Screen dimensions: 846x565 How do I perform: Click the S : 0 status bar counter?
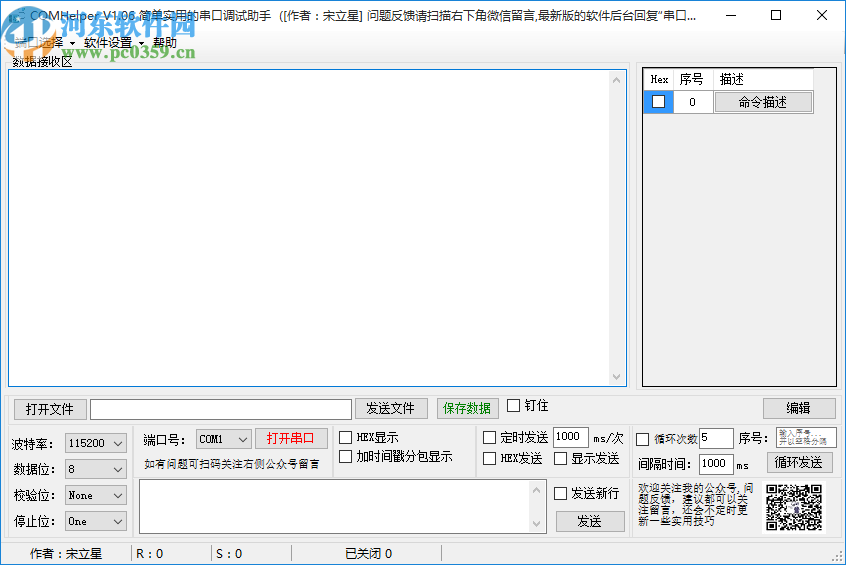coord(229,554)
